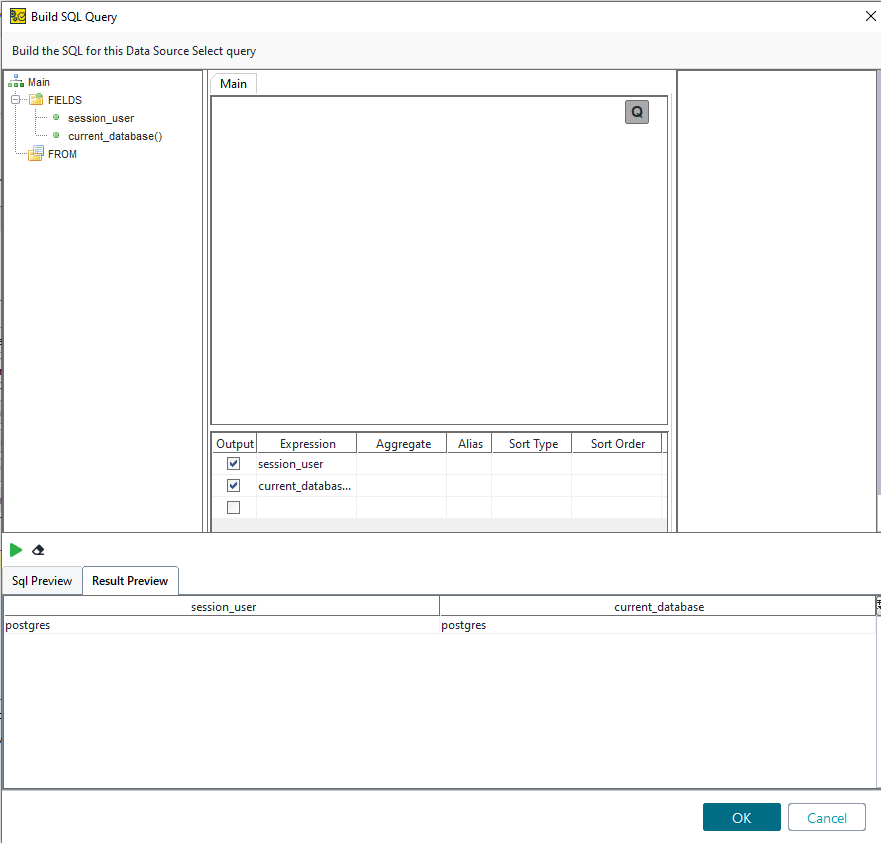The height and width of the screenshot is (843, 881).
Task: Click the green dot beside session_user in the tree
Action: (x=56, y=118)
